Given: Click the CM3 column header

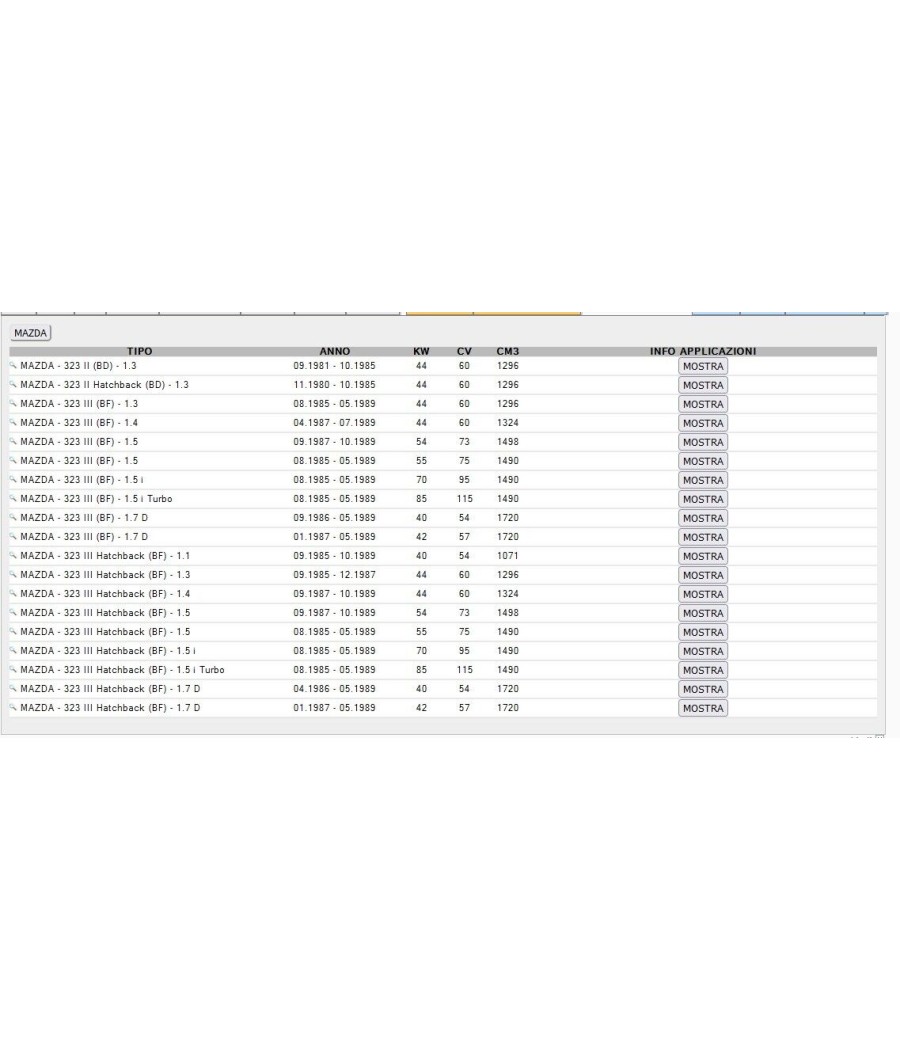Looking at the screenshot, I should (x=508, y=351).
